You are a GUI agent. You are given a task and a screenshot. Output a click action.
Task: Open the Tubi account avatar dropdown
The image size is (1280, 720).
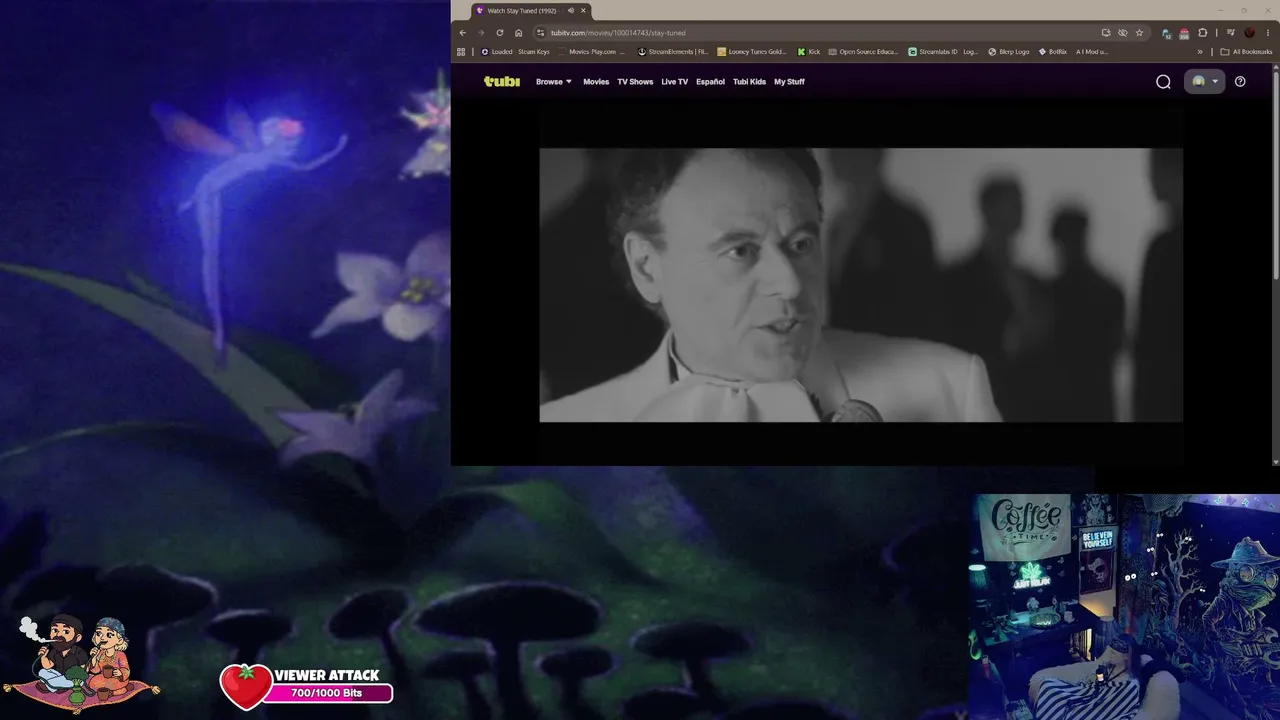tap(1204, 82)
